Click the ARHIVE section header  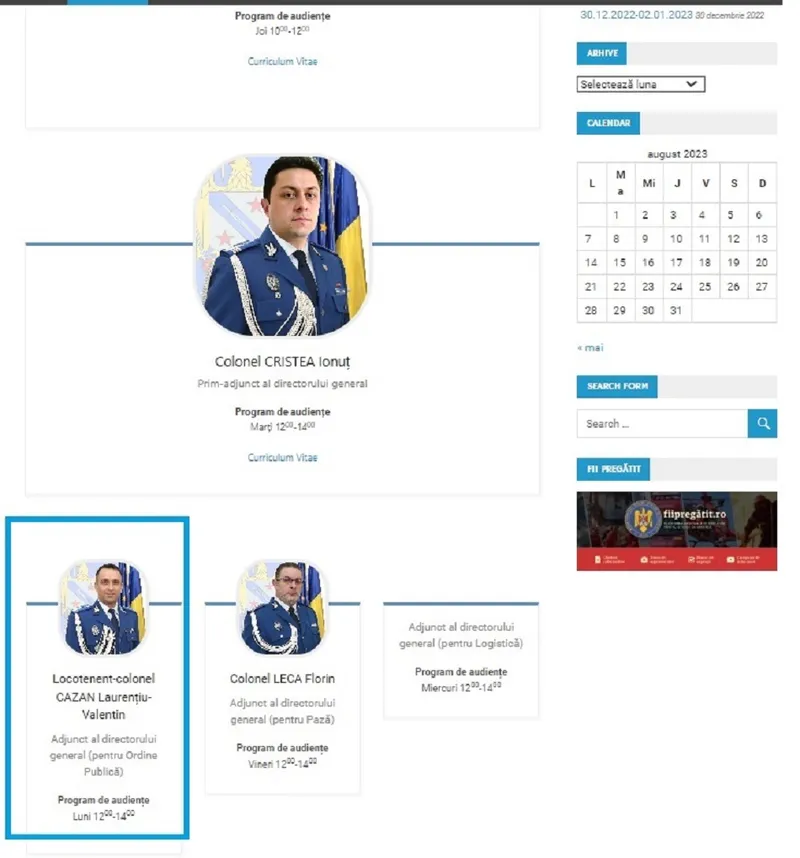tap(602, 53)
